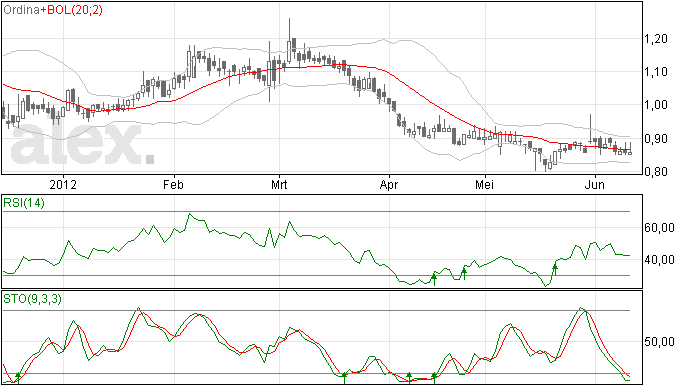
Task: Click the RSI buy arrow in late May
Action: (x=555, y=269)
